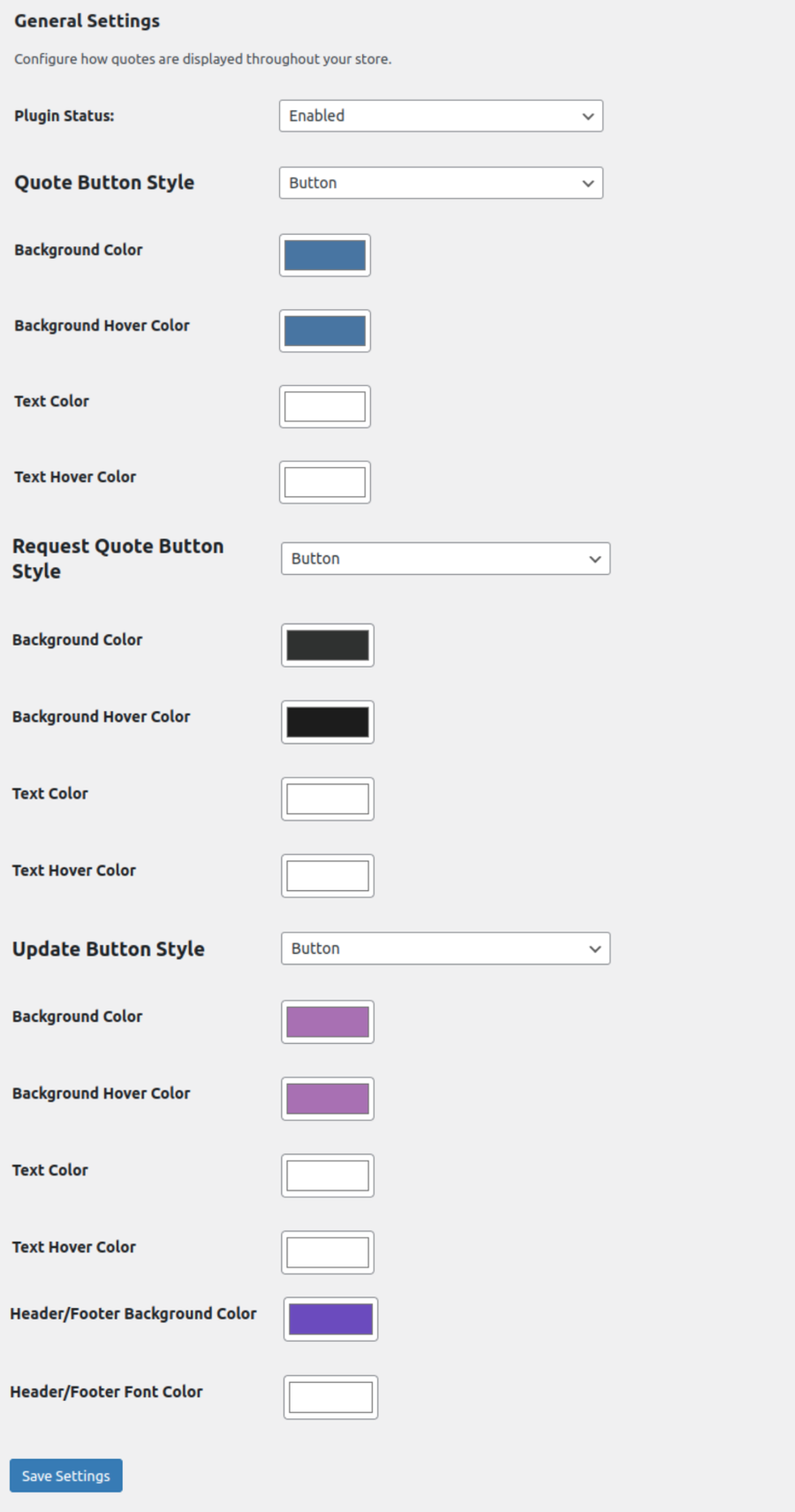The height and width of the screenshot is (1512, 795).
Task: Pick Quote Button blue Background Color swatch
Action: [324, 255]
